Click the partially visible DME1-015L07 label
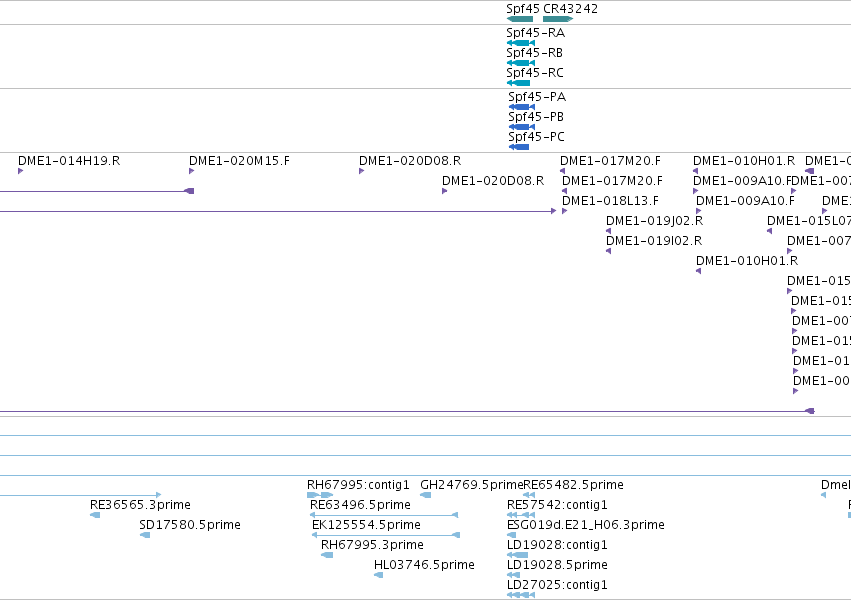The image size is (851, 600). [x=809, y=221]
